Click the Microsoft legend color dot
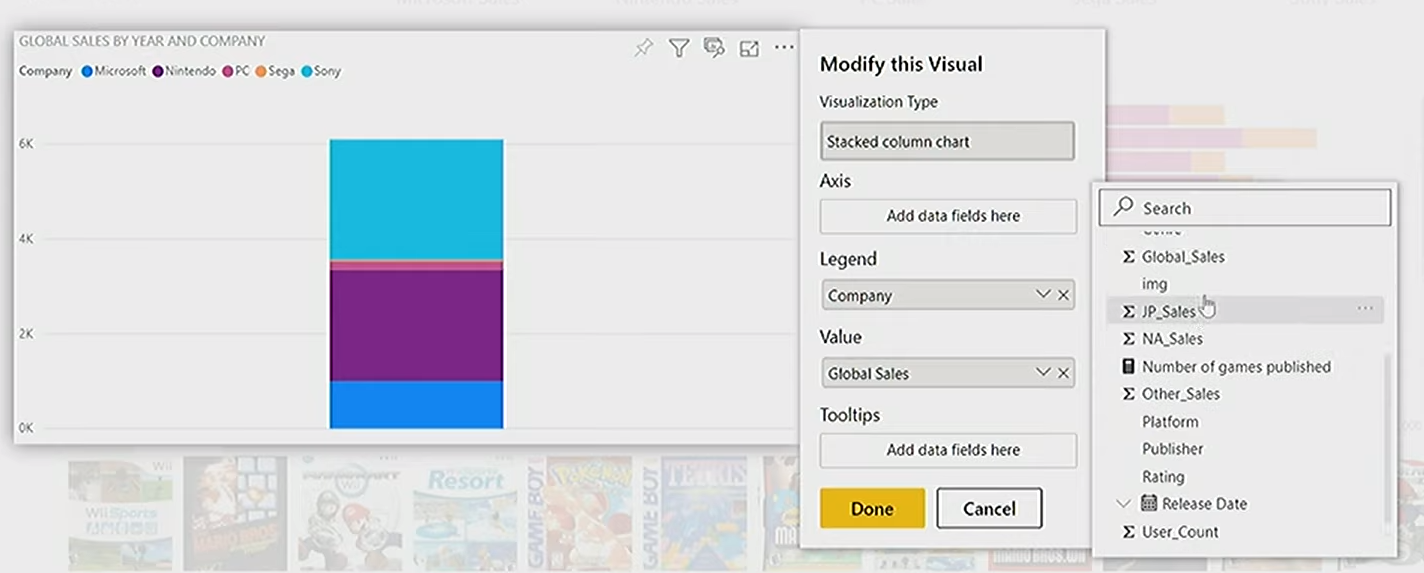Image resolution: width=1424 pixels, height=573 pixels. coord(87,71)
